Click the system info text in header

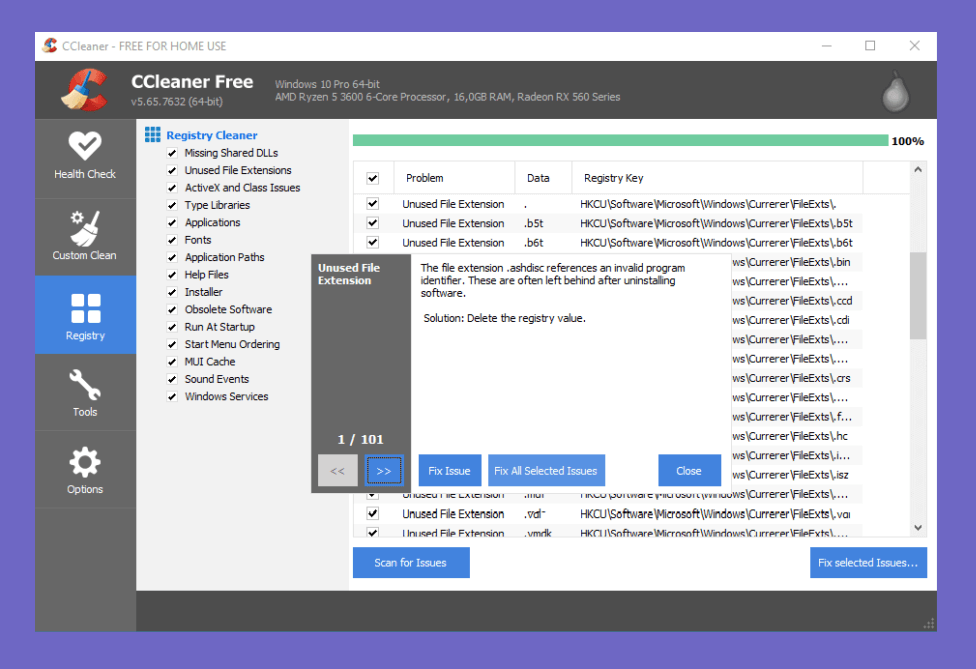click(x=448, y=91)
